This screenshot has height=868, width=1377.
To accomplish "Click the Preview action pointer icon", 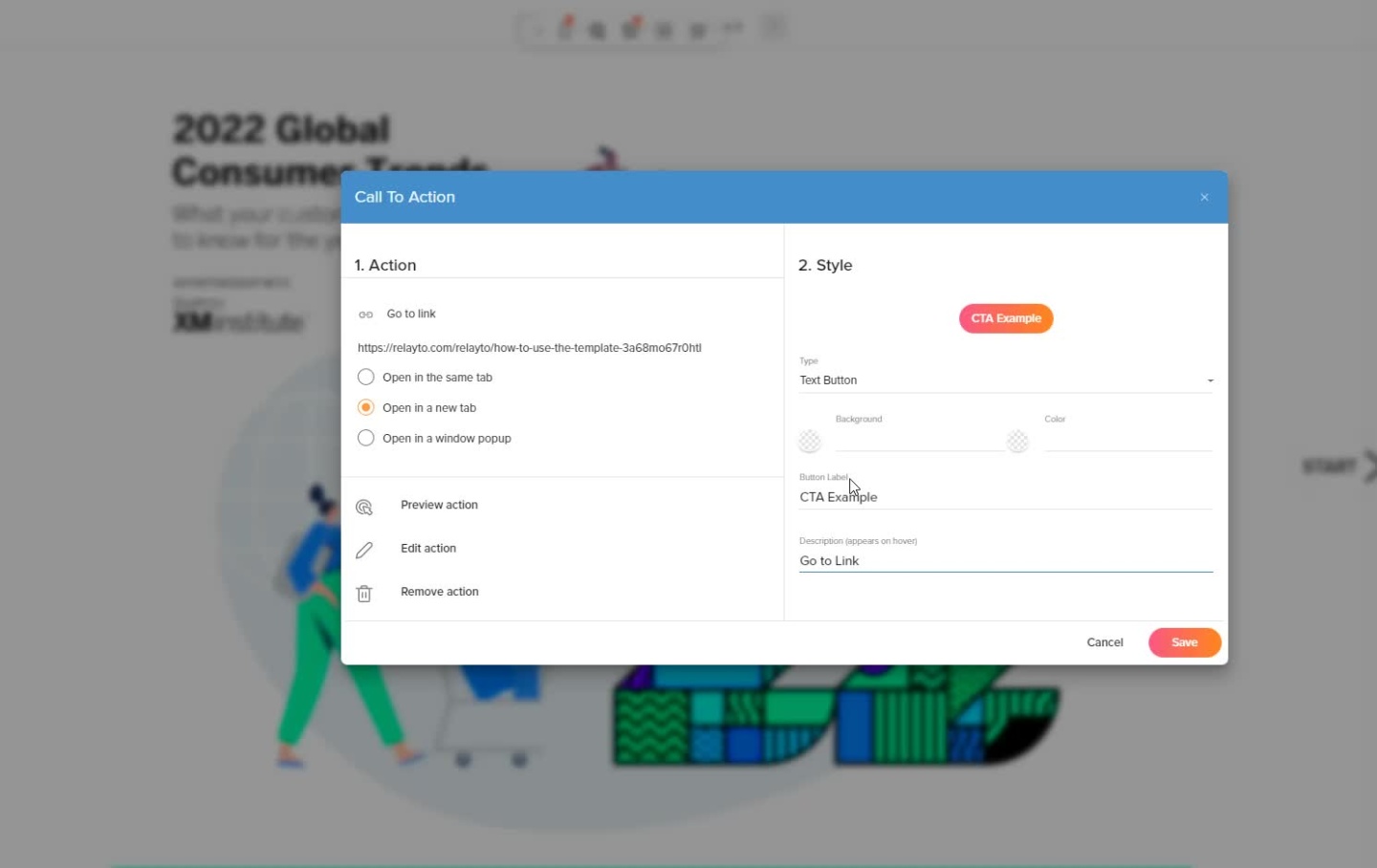I will coord(364,507).
